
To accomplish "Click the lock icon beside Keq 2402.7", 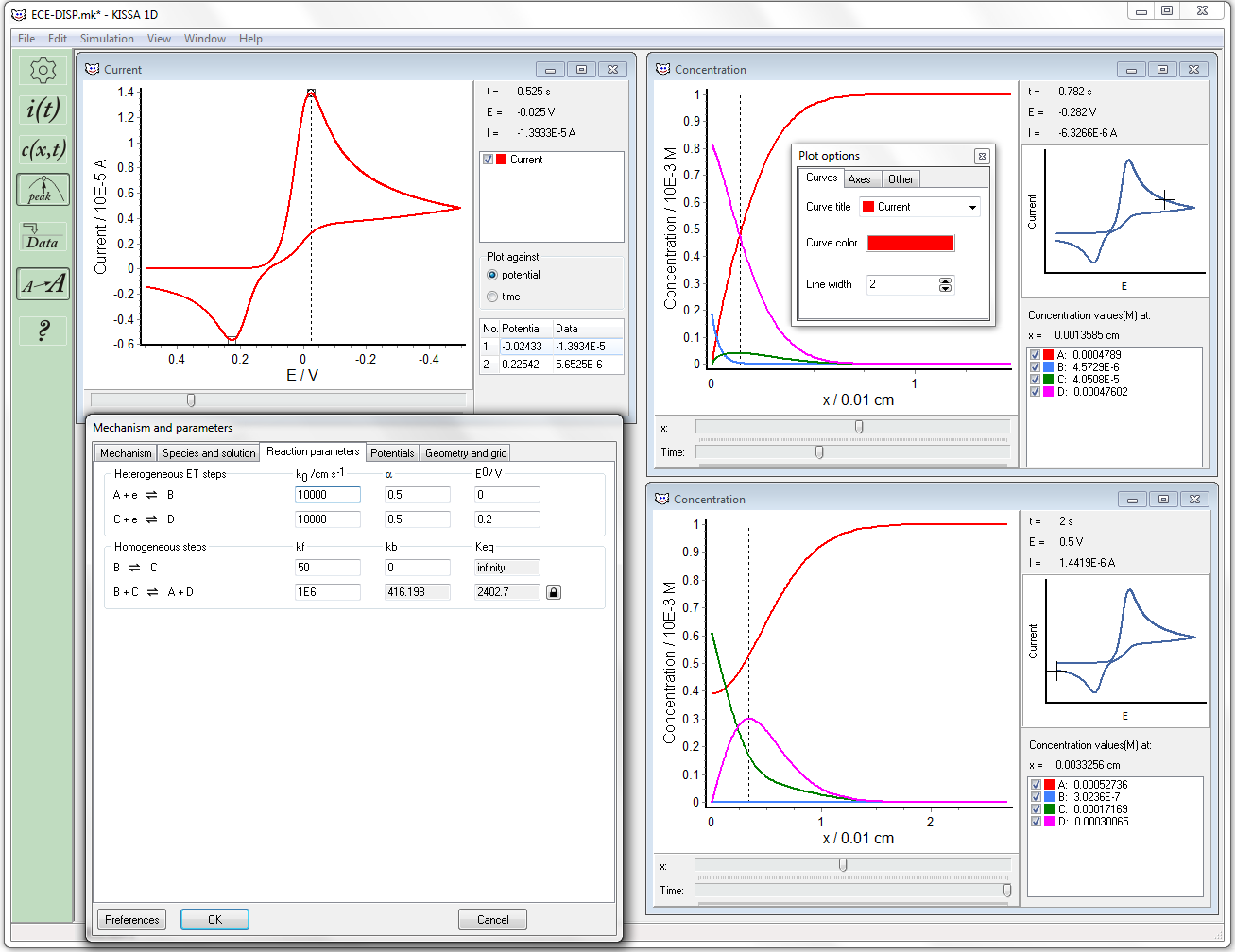I will [553, 591].
